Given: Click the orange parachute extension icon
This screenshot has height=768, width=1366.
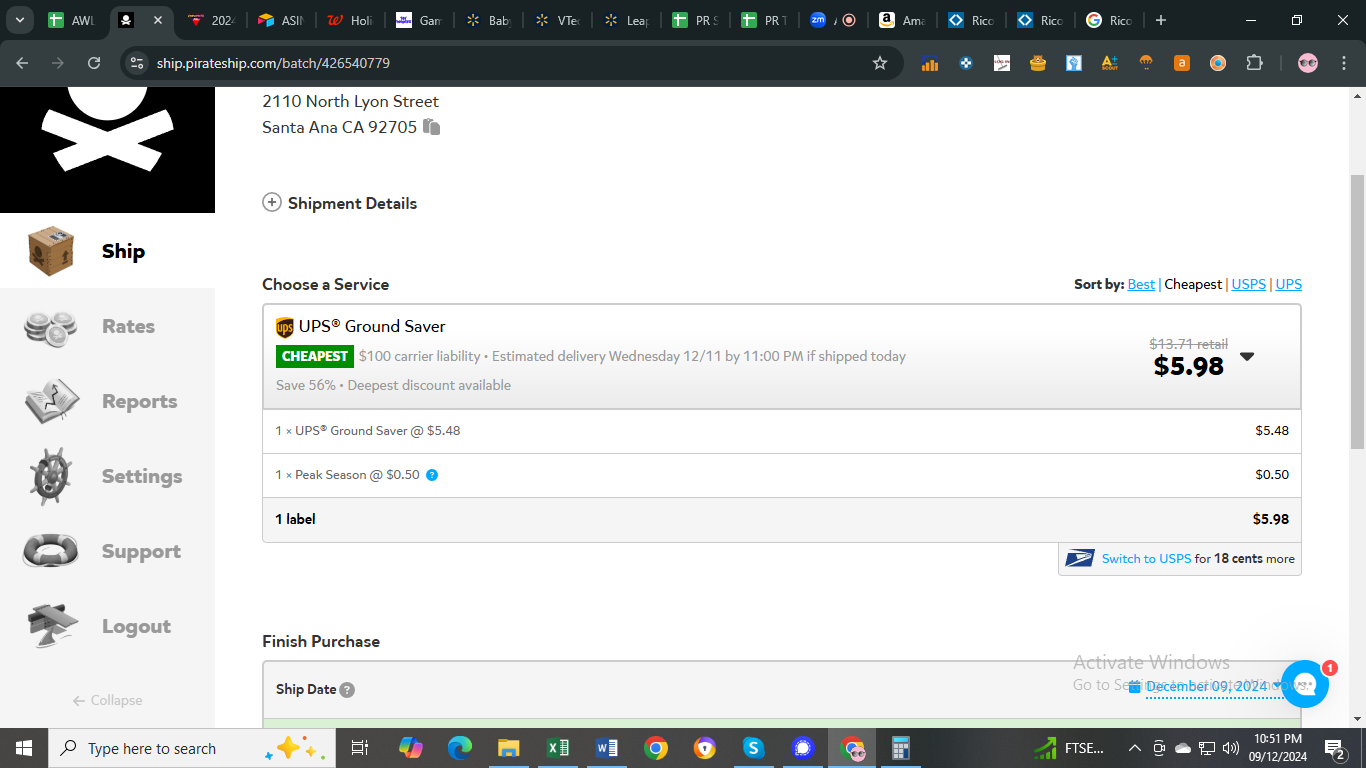Looking at the screenshot, I should pyautogui.click(x=1146, y=63).
